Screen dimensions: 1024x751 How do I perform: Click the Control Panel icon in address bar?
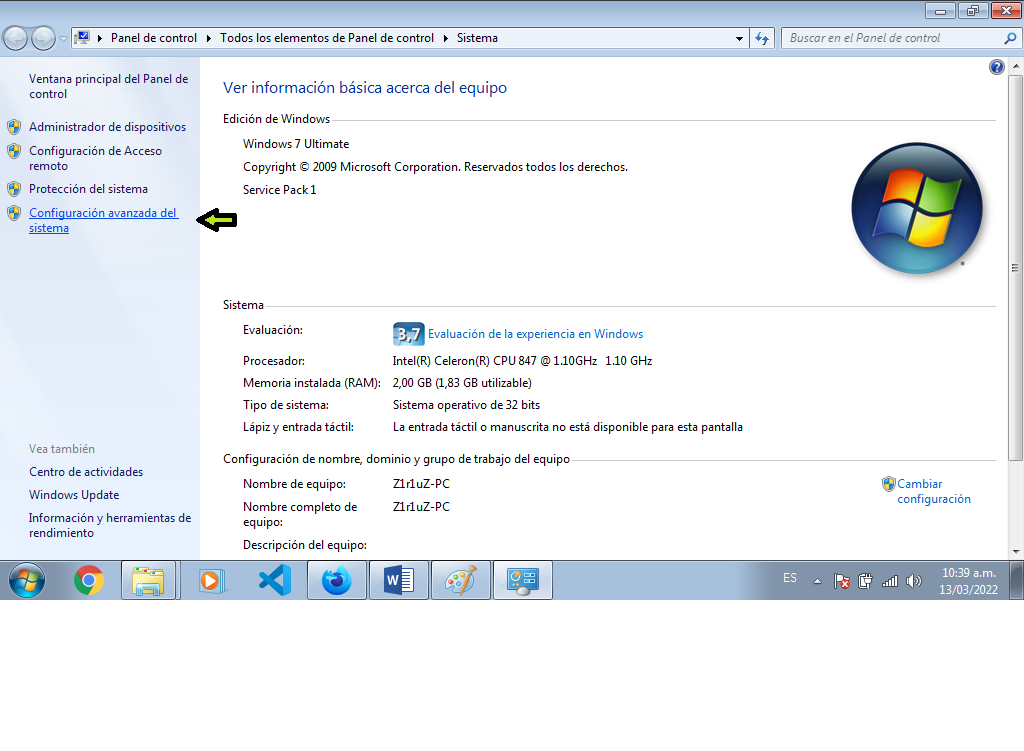click(82, 38)
